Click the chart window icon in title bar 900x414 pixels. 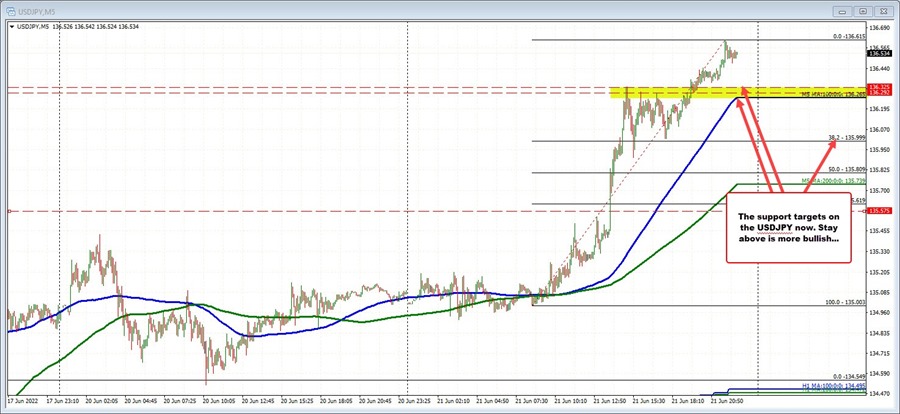(9, 11)
